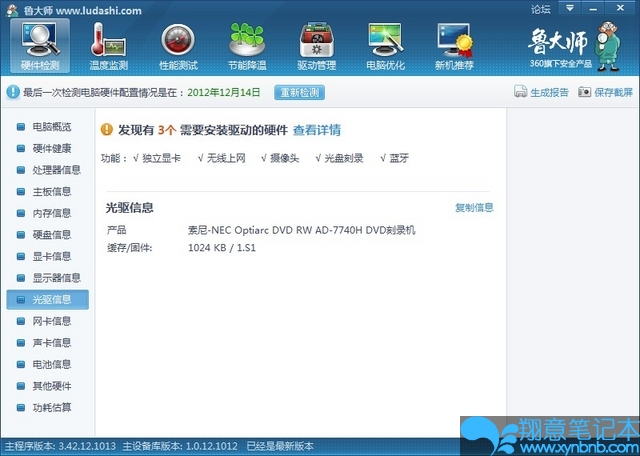The height and width of the screenshot is (456, 640).
Task: Click the 摄像头 feature text
Action: pyautogui.click(x=284, y=158)
